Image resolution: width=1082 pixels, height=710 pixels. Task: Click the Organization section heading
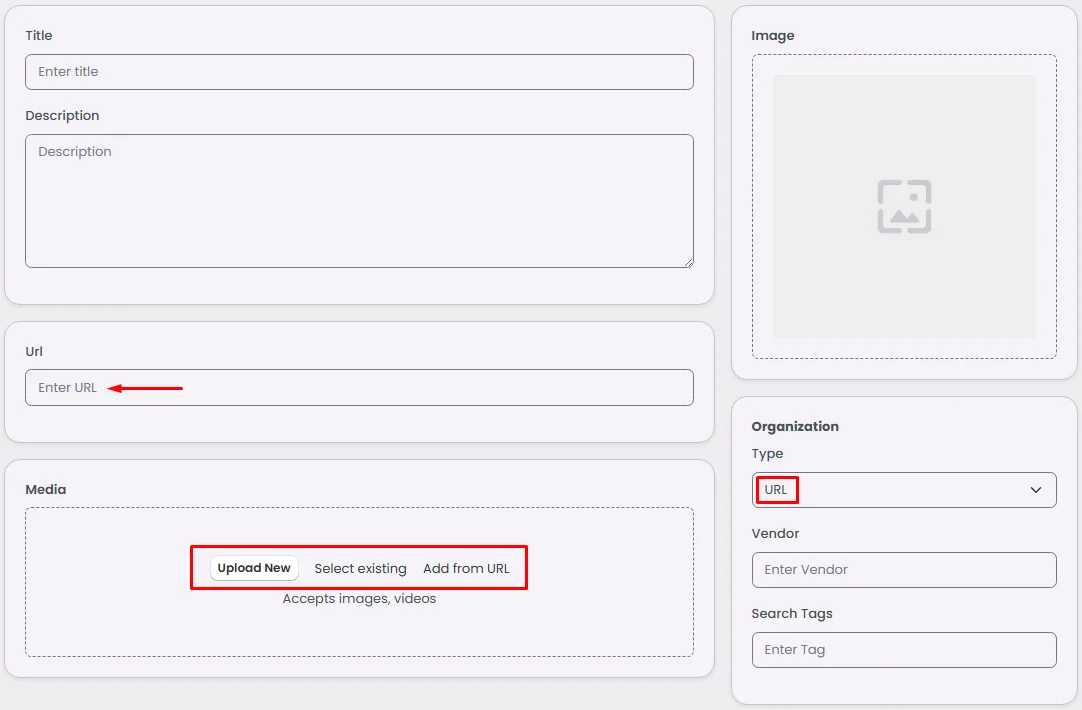tap(795, 426)
